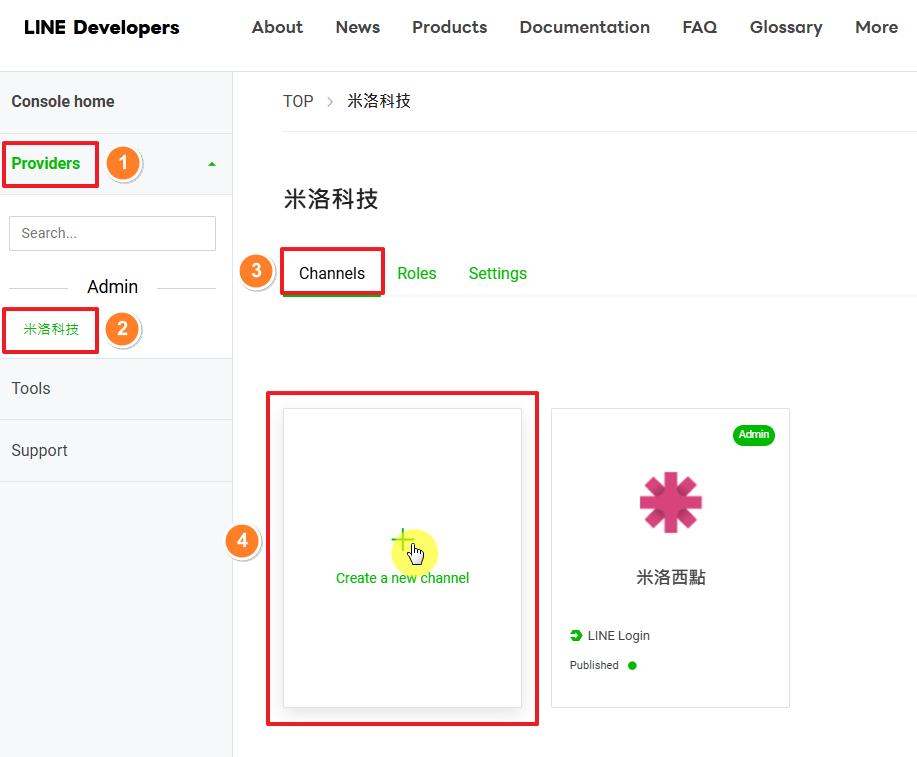Click the green Admin badge on channel card
917x757 pixels.
(754, 434)
